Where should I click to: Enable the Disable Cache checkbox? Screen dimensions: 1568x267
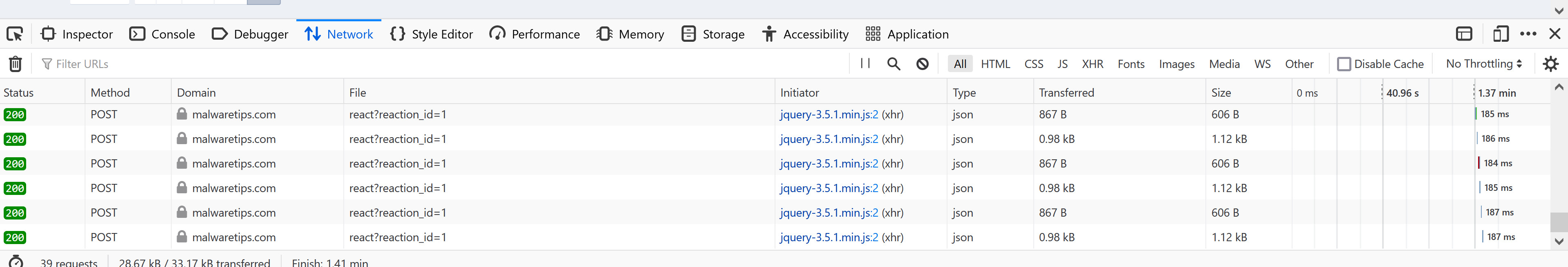click(1344, 64)
